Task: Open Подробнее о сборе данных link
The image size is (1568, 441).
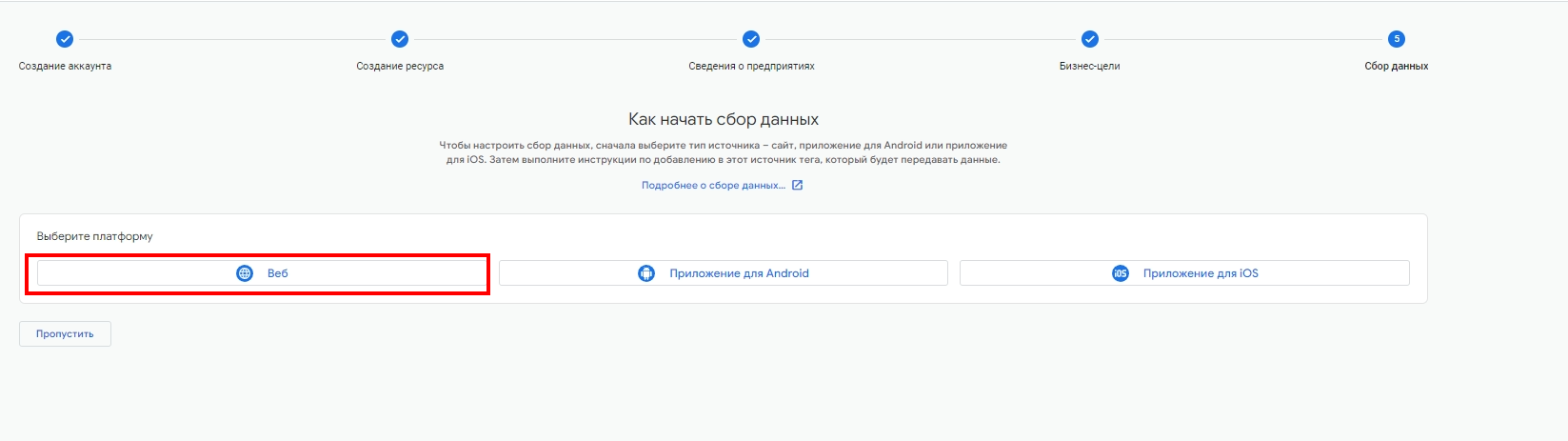Action: pos(714,186)
